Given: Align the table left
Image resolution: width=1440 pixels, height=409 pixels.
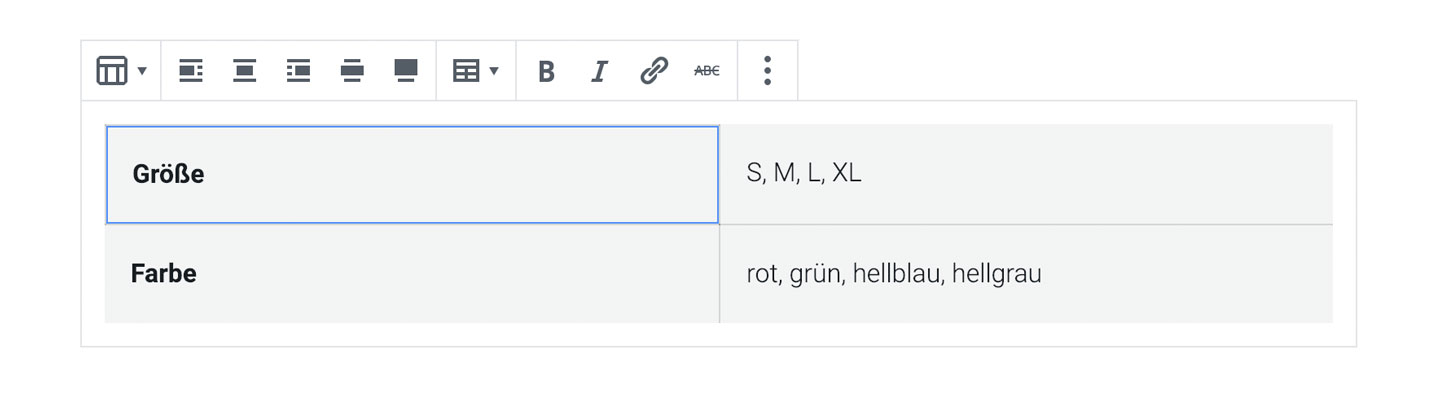Looking at the screenshot, I should click(191, 71).
